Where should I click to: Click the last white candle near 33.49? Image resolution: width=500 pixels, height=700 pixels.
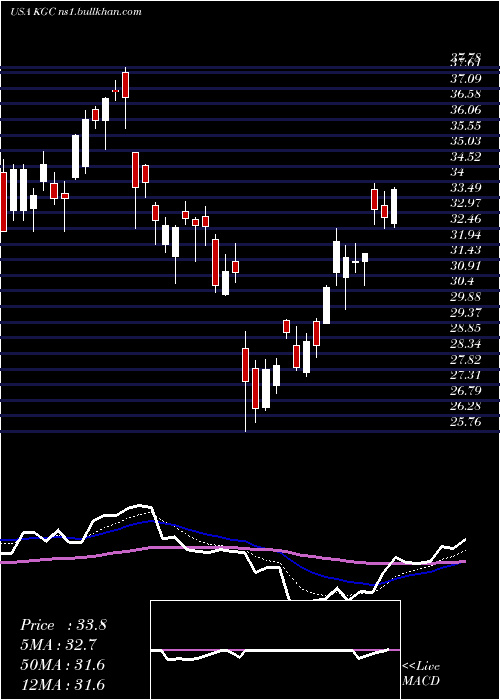click(394, 207)
